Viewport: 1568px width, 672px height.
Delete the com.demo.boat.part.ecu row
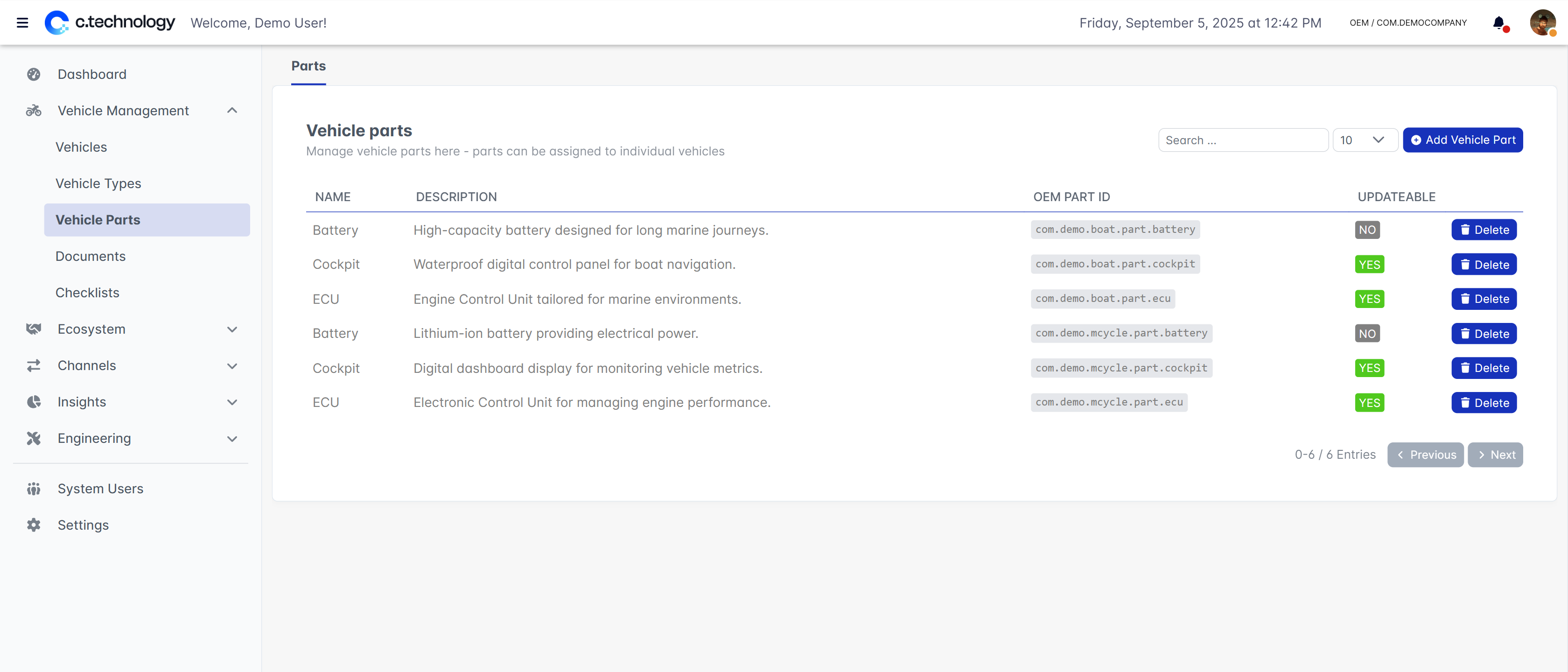(x=1484, y=299)
